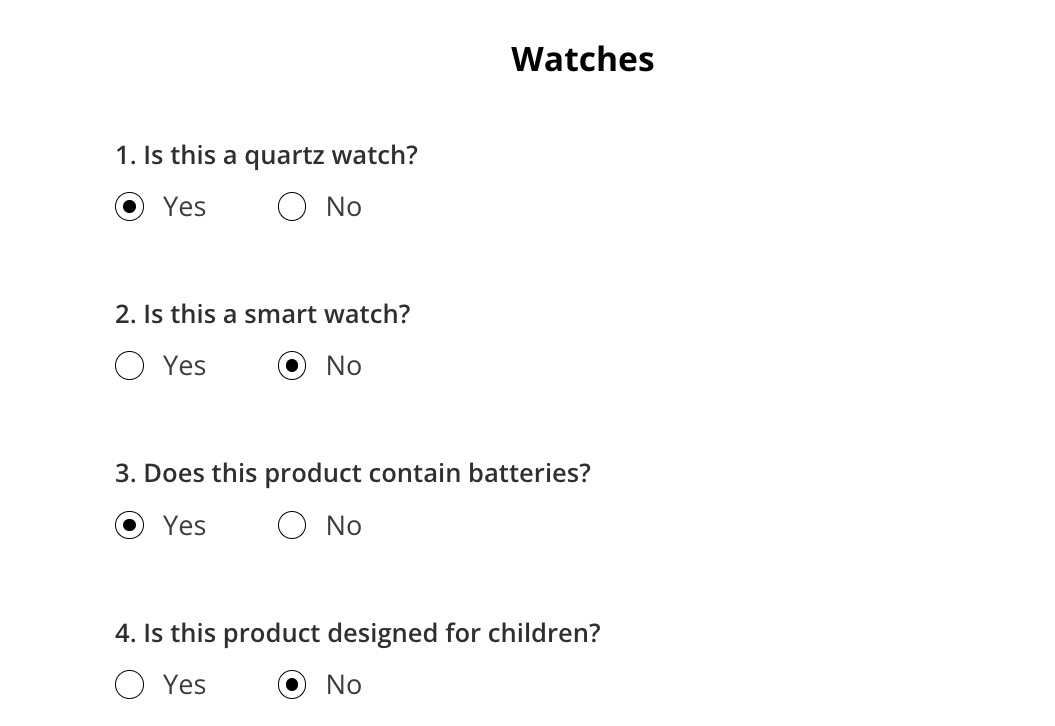The image size is (1055, 726).
Task: Click the 'Yes' label text under smart watch question
Action: 184,366
